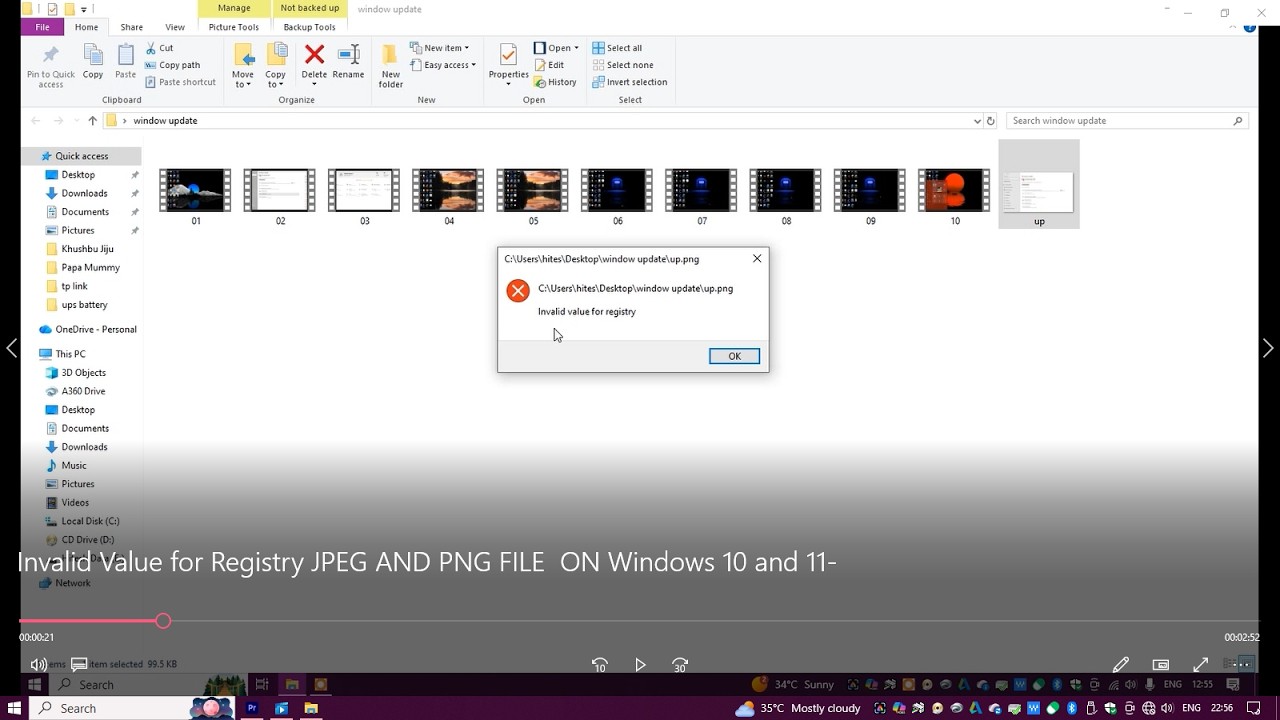Switch to the Share ribbon tab
Viewport: 1280px width, 720px height.
132,27
